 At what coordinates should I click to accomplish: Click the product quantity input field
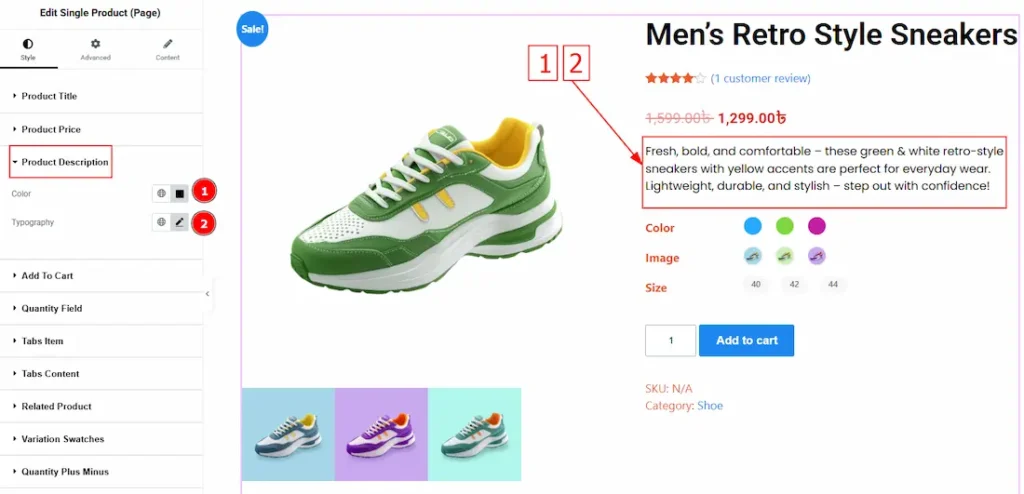coord(670,340)
